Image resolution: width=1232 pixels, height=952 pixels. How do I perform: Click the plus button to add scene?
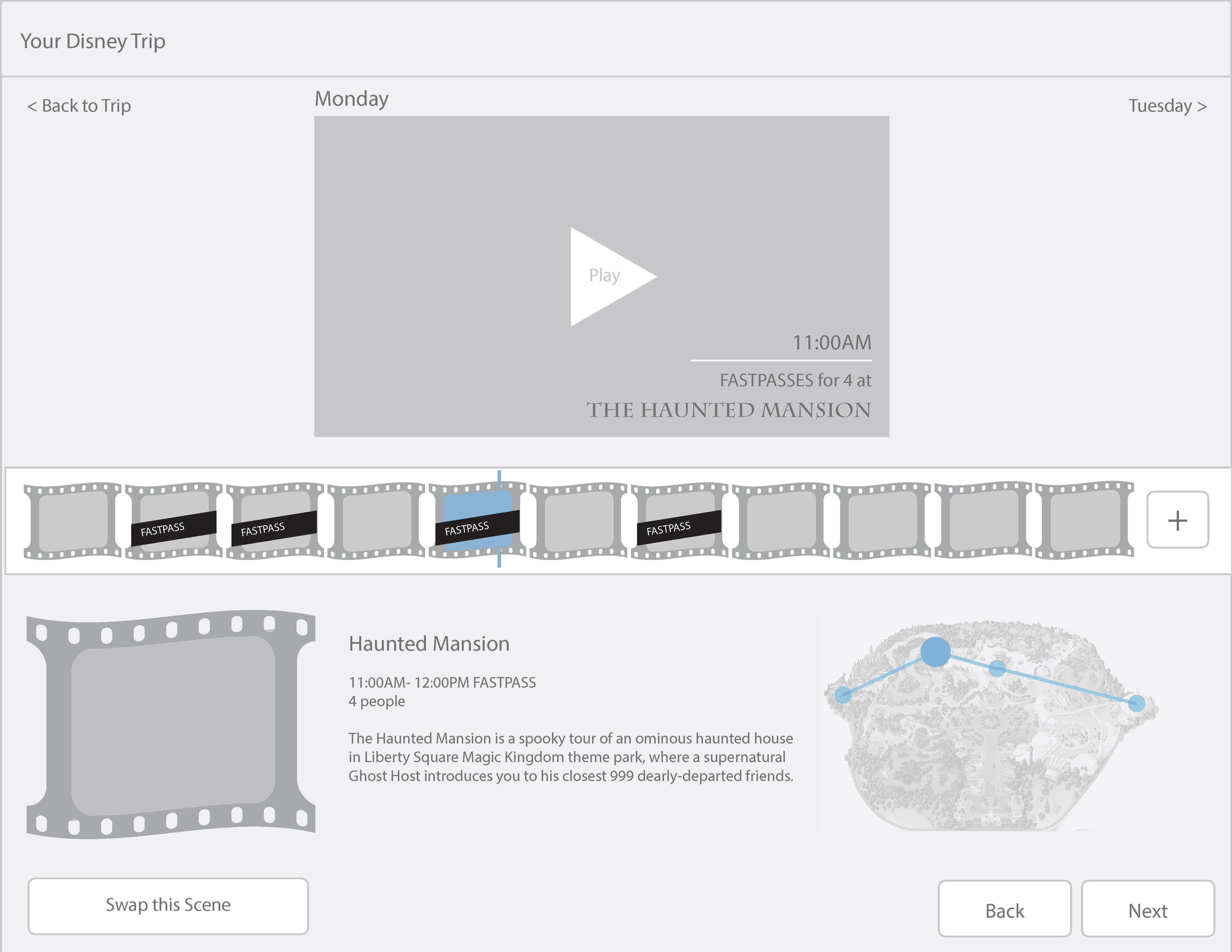click(x=1177, y=520)
